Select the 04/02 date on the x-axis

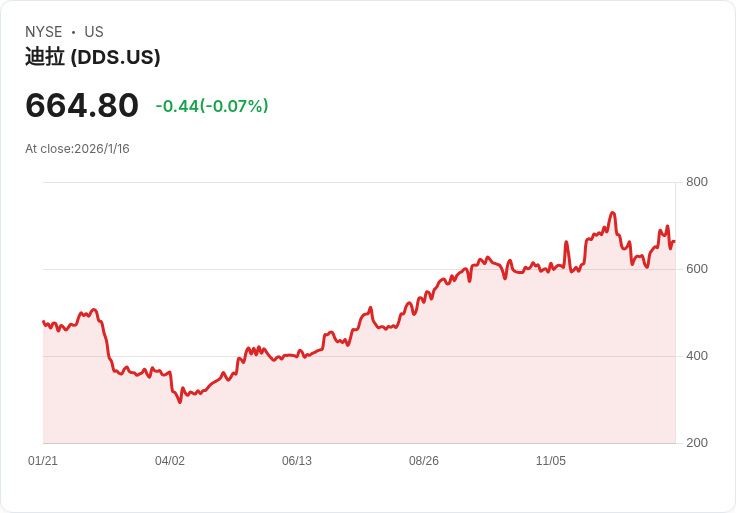click(x=170, y=461)
